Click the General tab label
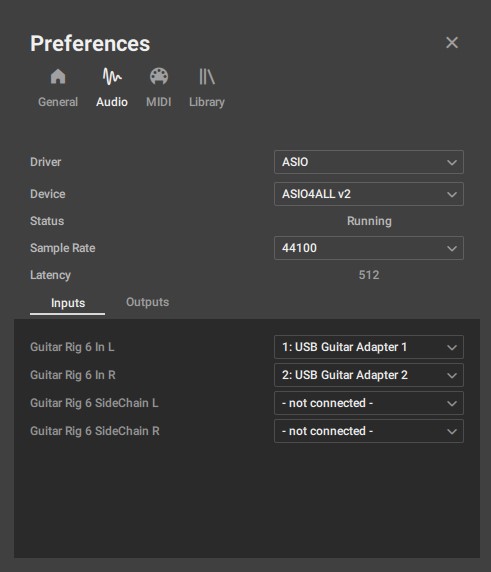 (58, 102)
